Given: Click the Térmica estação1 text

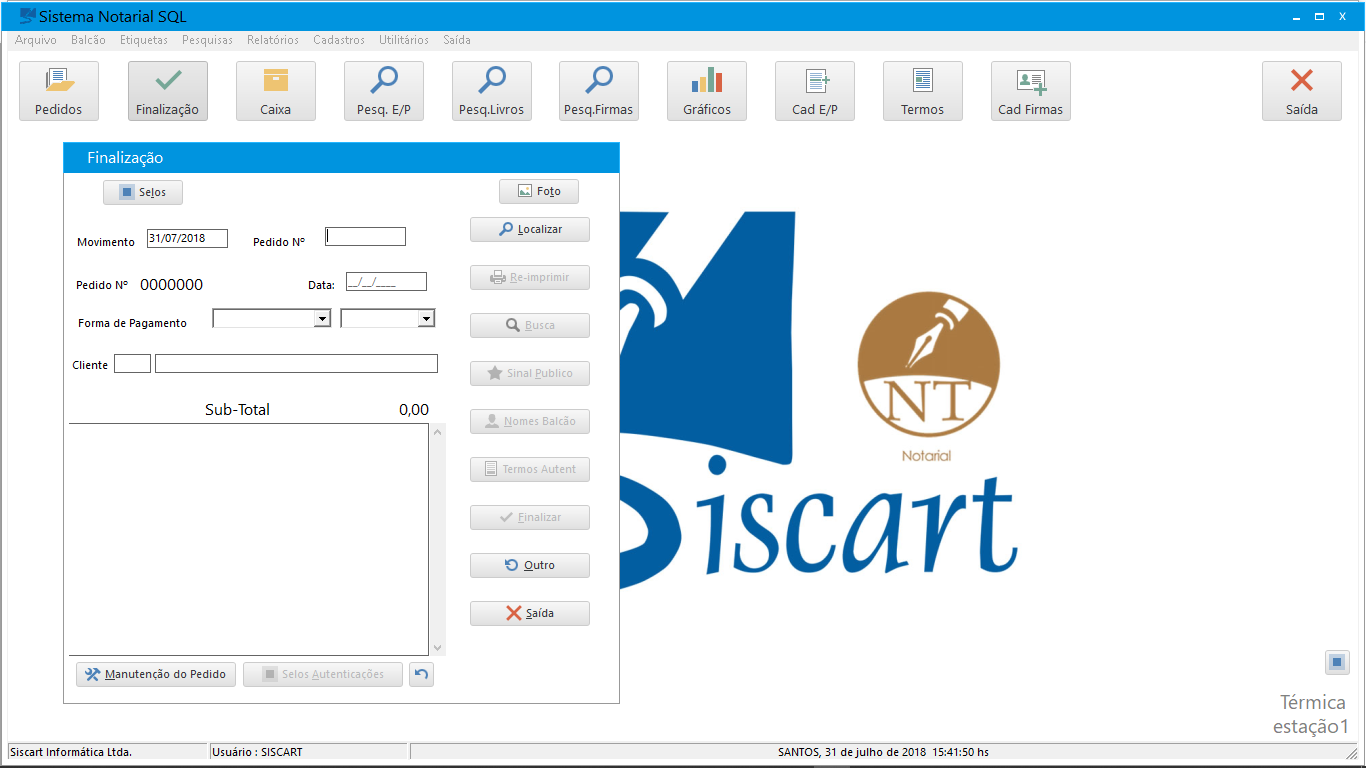Looking at the screenshot, I should (x=1311, y=714).
